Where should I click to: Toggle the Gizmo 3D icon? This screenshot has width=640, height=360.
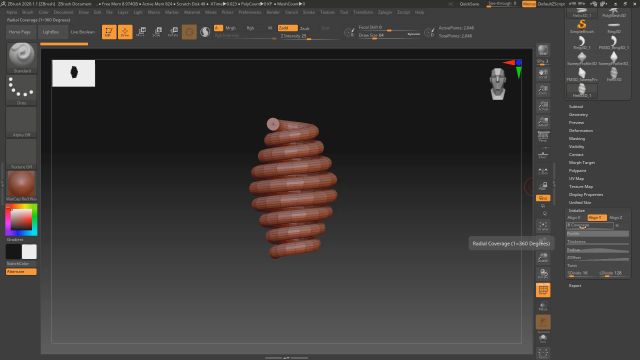tap(189, 31)
